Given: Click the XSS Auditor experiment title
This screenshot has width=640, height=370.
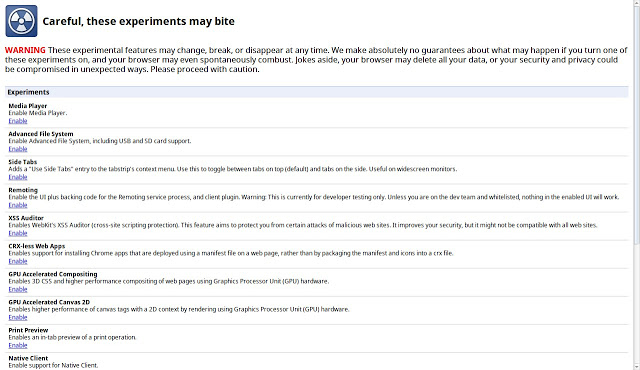Looking at the screenshot, I should coord(26,218).
